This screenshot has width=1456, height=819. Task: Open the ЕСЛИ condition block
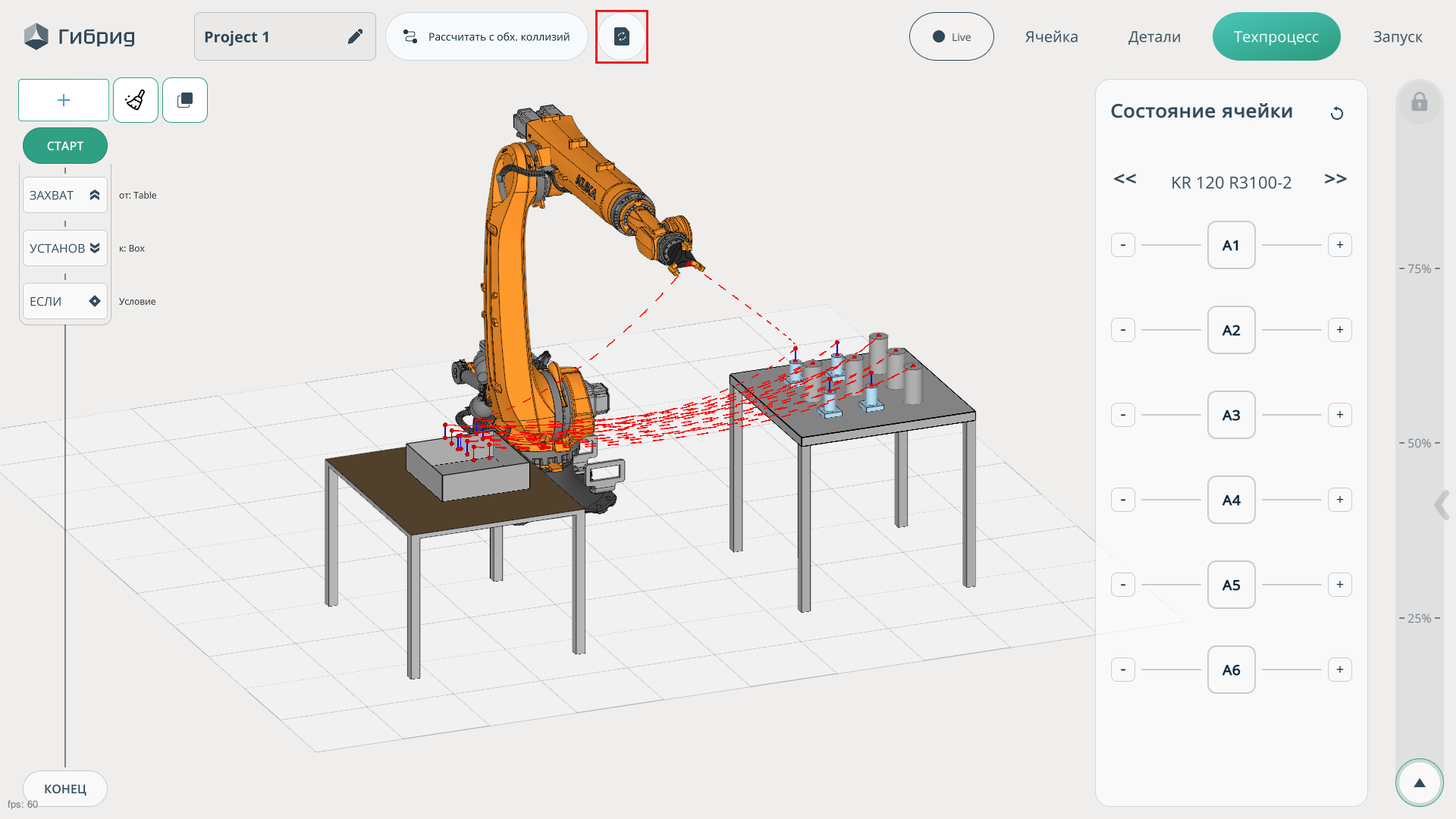tap(65, 301)
